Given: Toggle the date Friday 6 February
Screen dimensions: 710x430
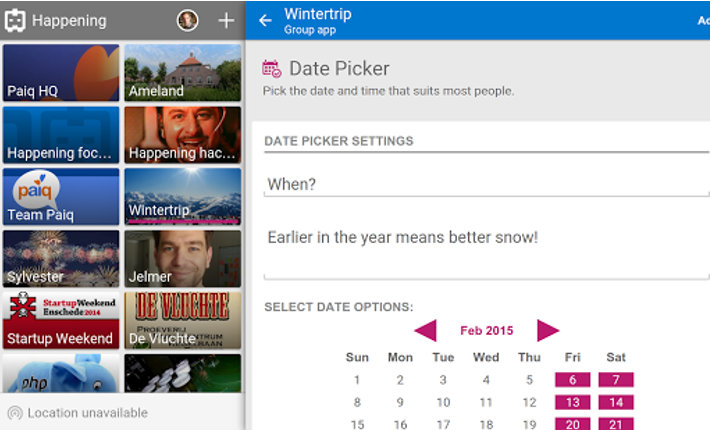Looking at the screenshot, I should click(x=573, y=380).
